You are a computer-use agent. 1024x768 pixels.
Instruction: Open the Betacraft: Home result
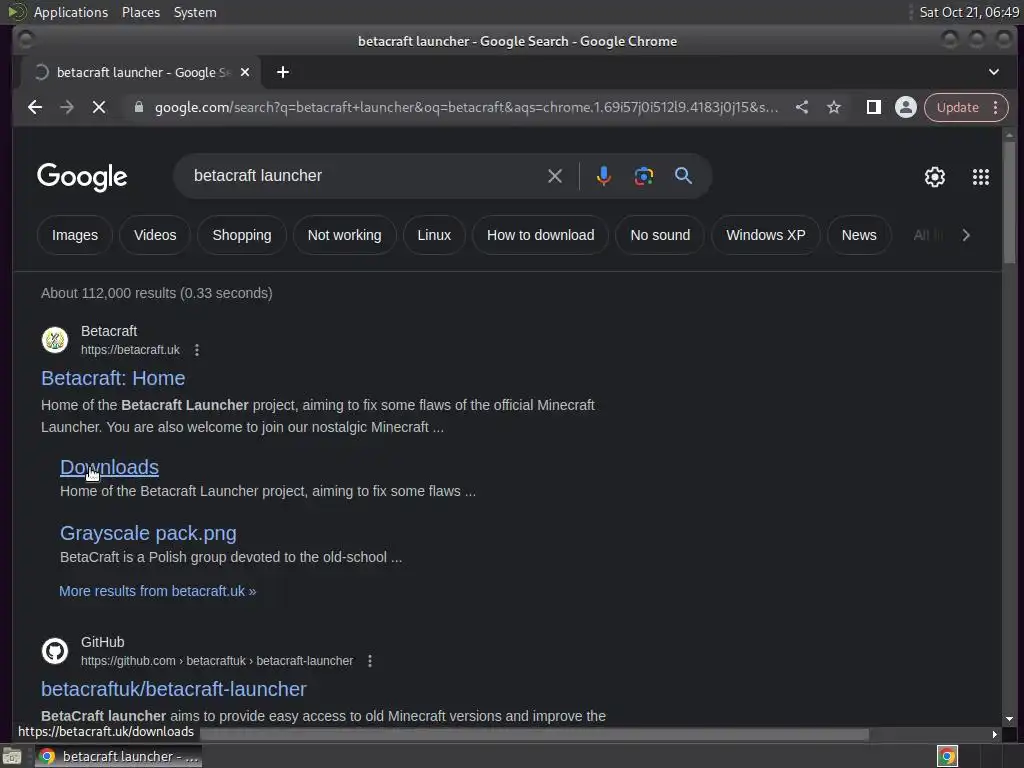click(113, 378)
